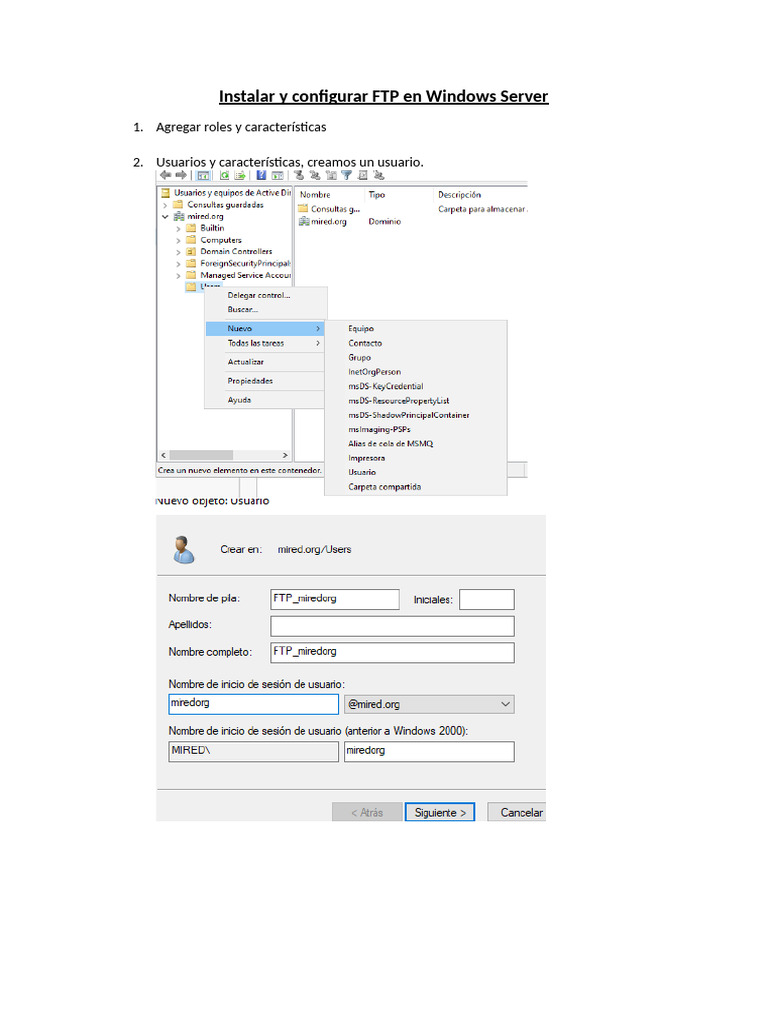
Task: Click the Find objects toolbar icon
Action: tap(362, 175)
